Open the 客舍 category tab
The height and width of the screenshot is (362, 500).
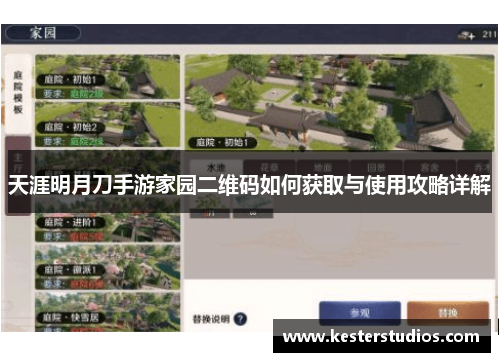point(429,167)
